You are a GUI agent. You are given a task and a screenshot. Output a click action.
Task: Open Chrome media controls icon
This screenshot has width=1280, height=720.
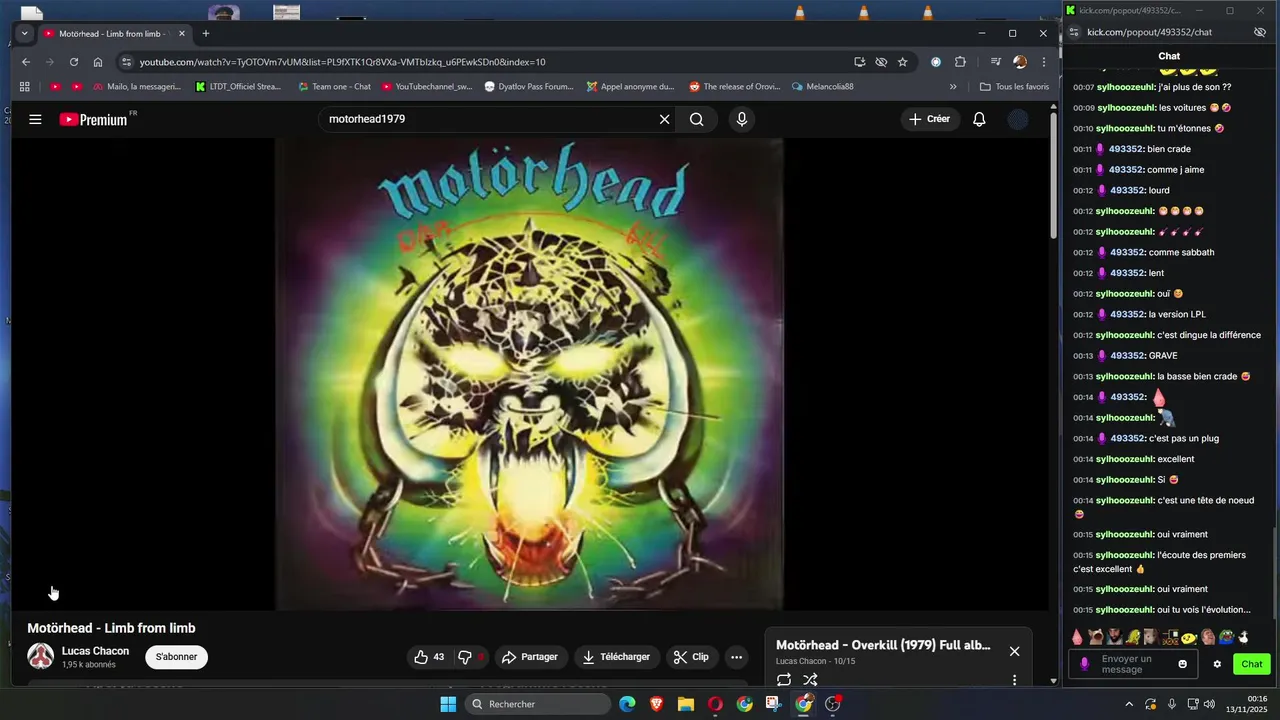(995, 62)
